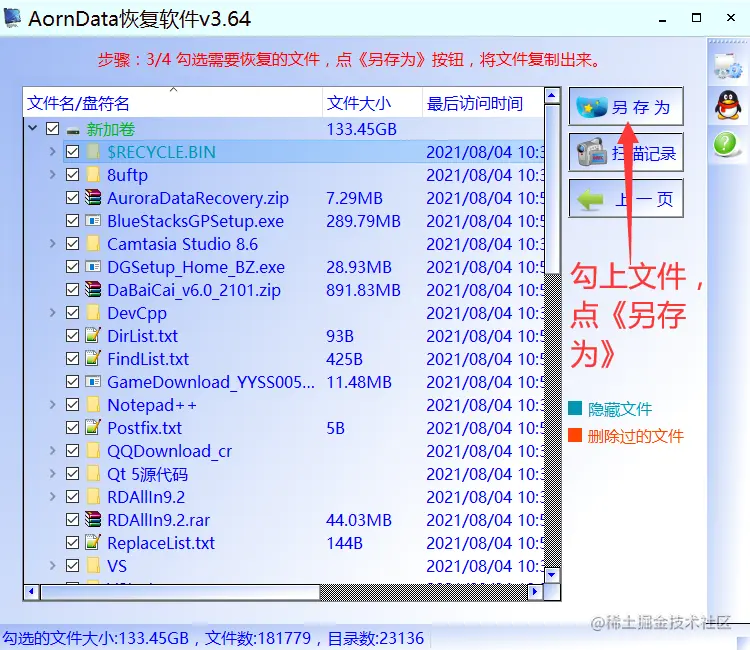Toggle the 8uftp folder checkbox
The width and height of the screenshot is (750, 650).
(x=73, y=175)
